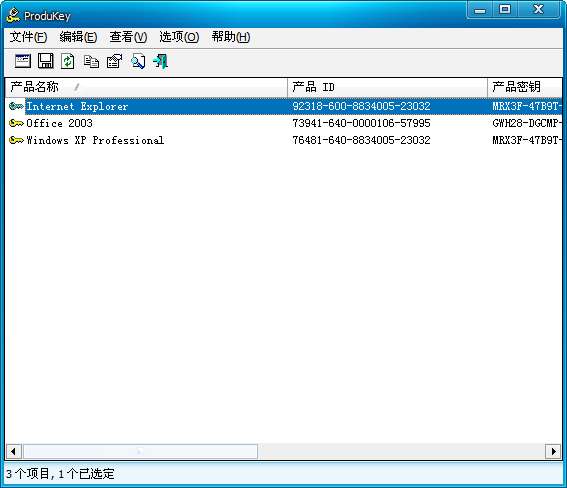The width and height of the screenshot is (567, 488).
Task: Click the Select Source toolbar icon
Action: (23, 61)
